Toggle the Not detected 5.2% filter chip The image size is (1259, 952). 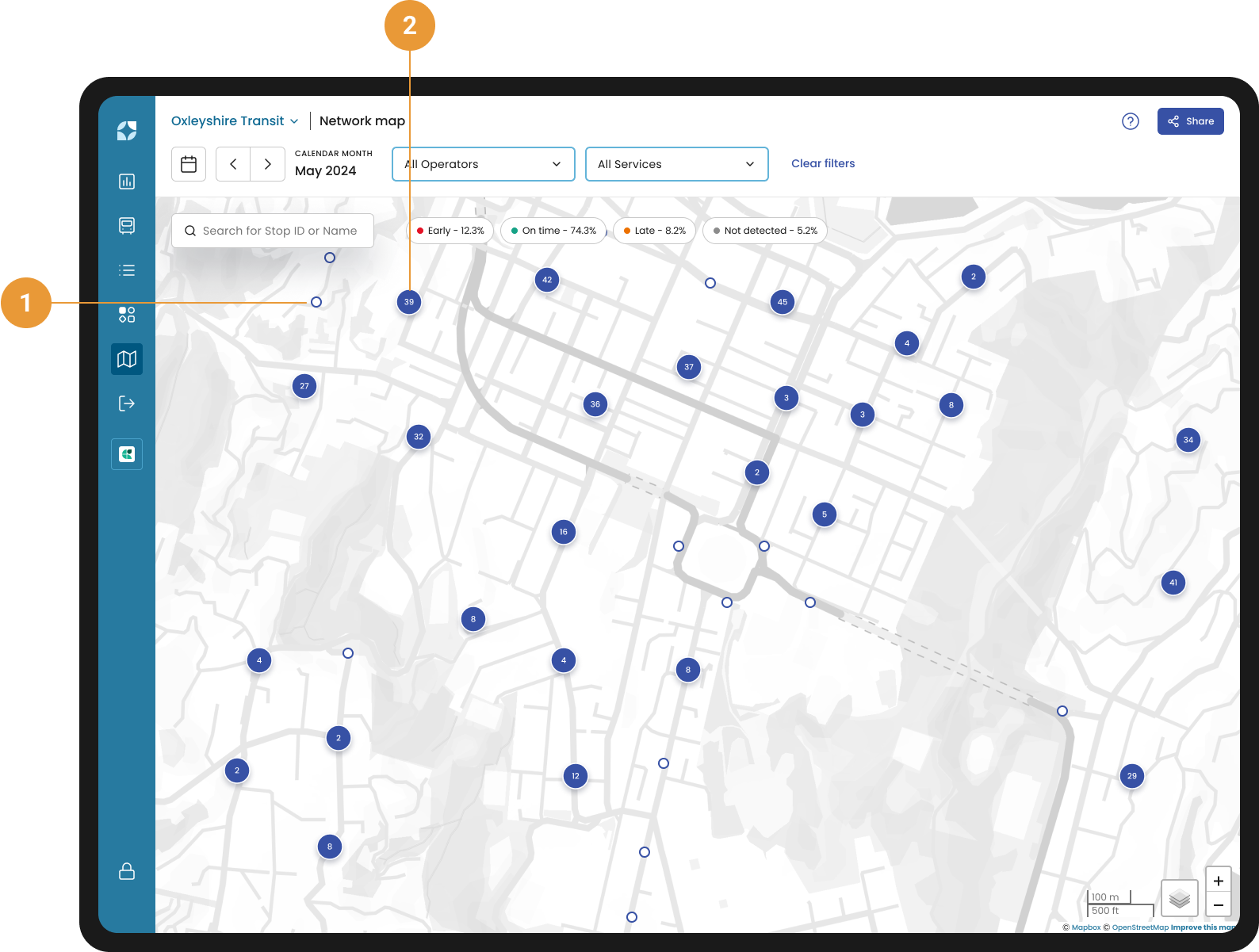(x=765, y=231)
